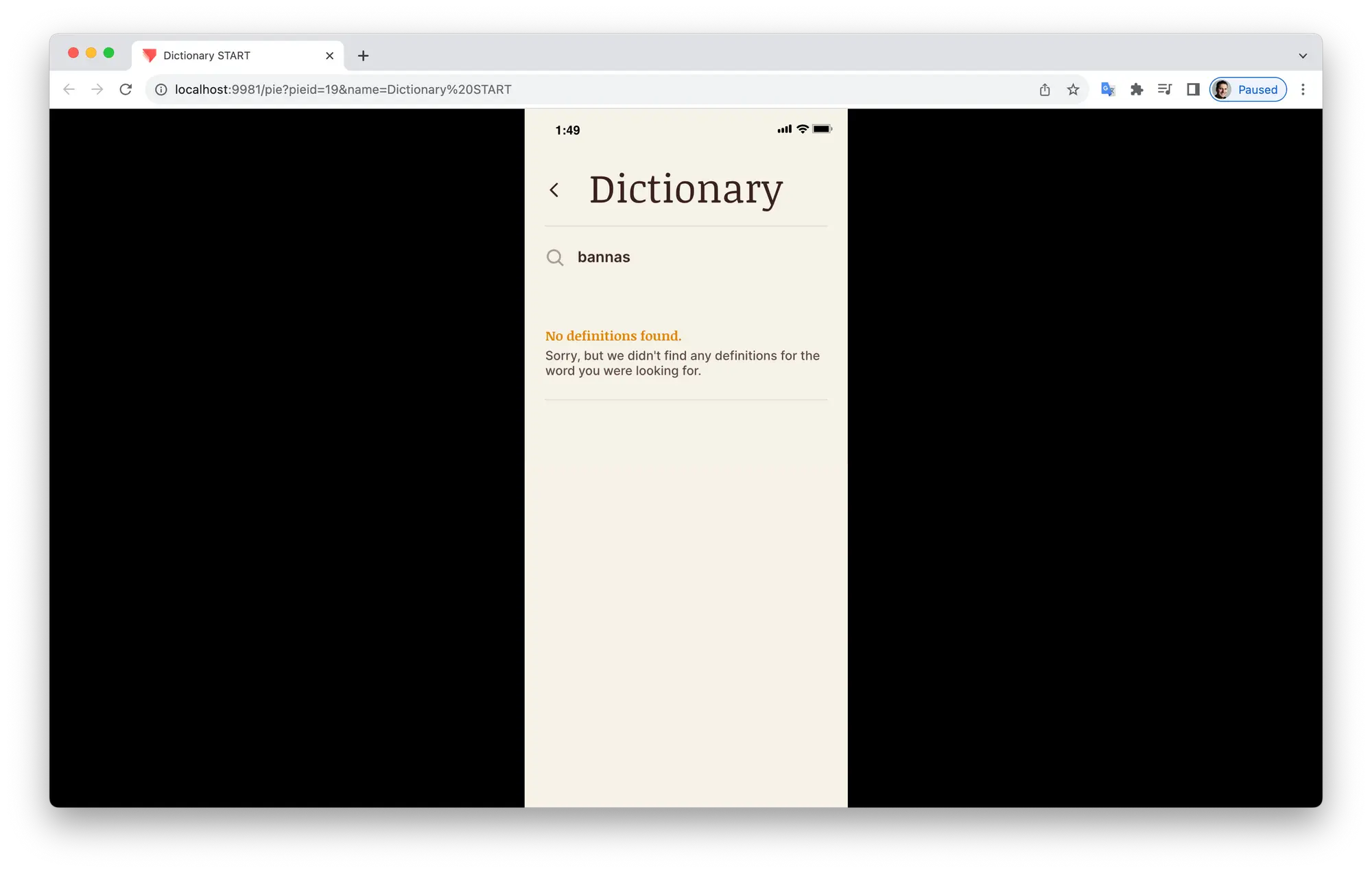The image size is (1372, 873).
Task: Expand the tab search chevron
Action: [x=1303, y=56]
